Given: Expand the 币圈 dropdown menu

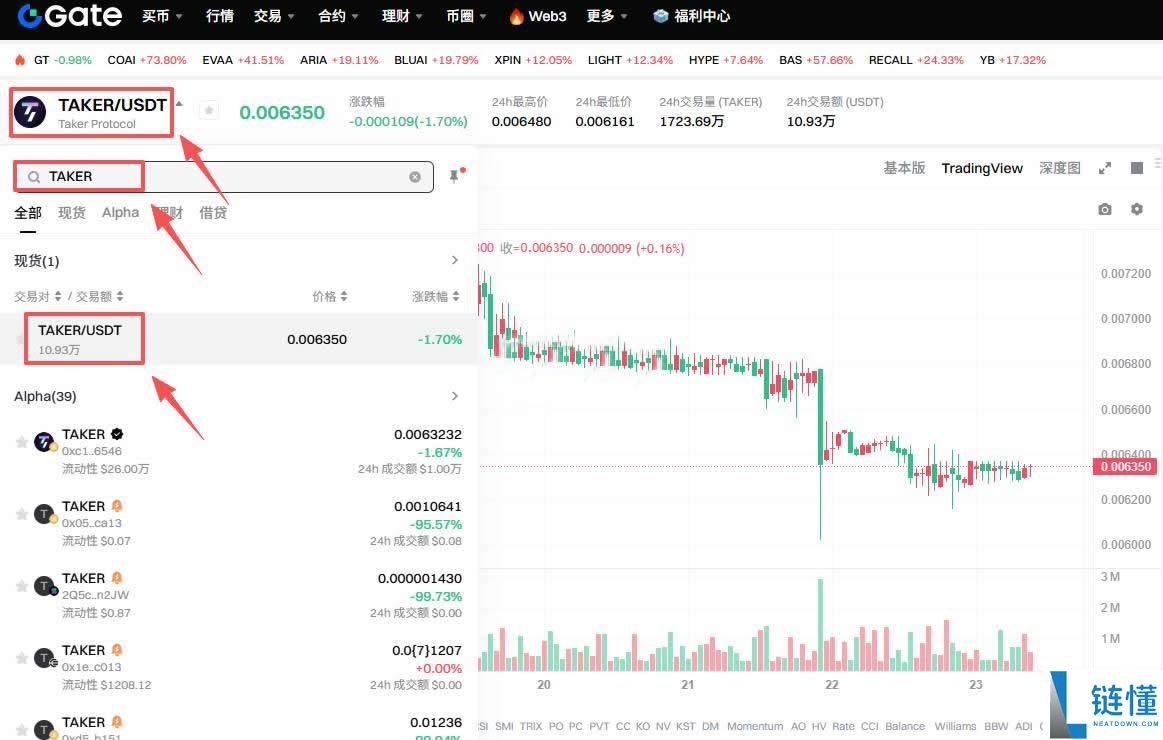Looking at the screenshot, I should (x=466, y=16).
